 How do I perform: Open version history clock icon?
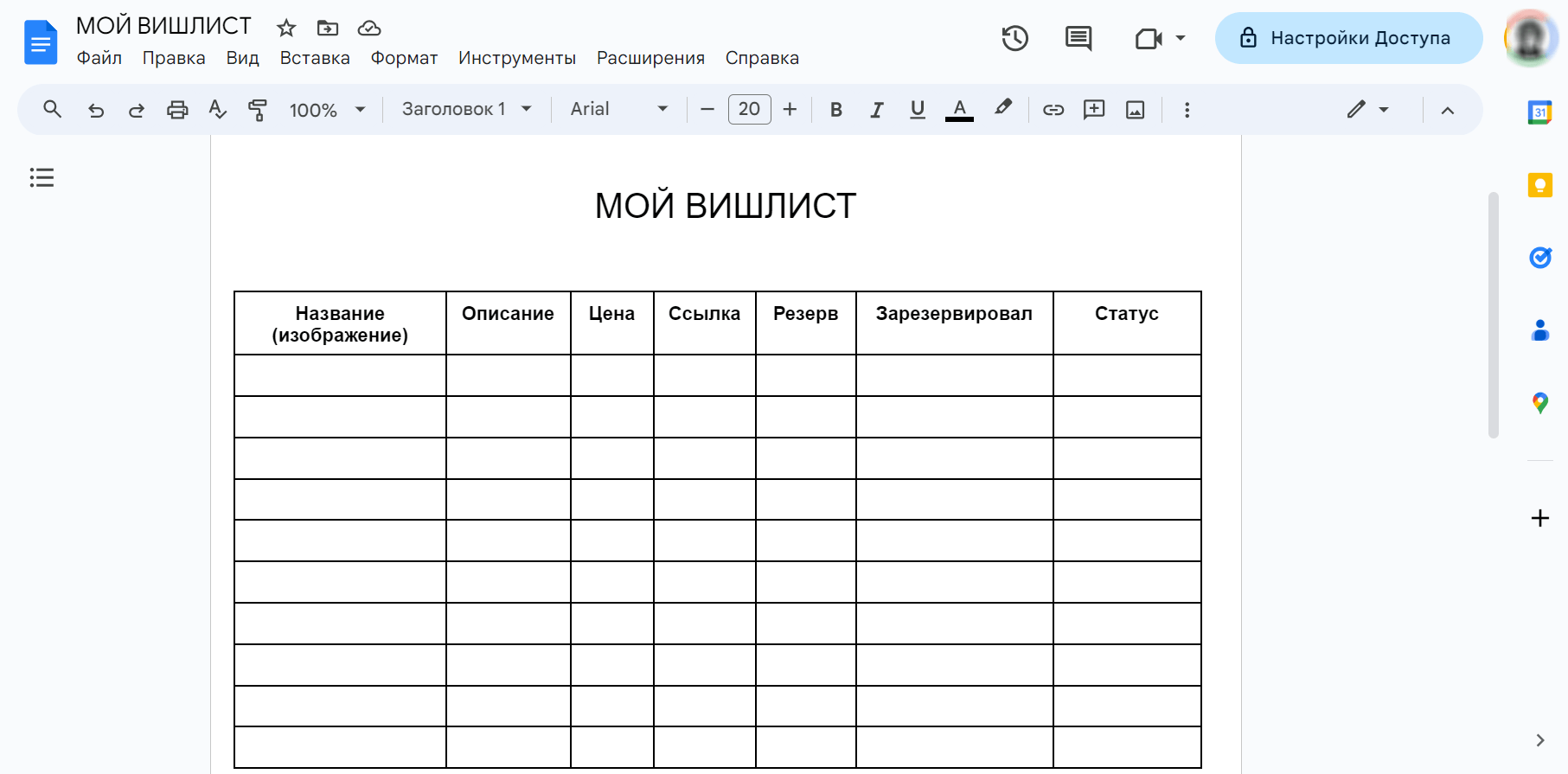[x=1014, y=38]
